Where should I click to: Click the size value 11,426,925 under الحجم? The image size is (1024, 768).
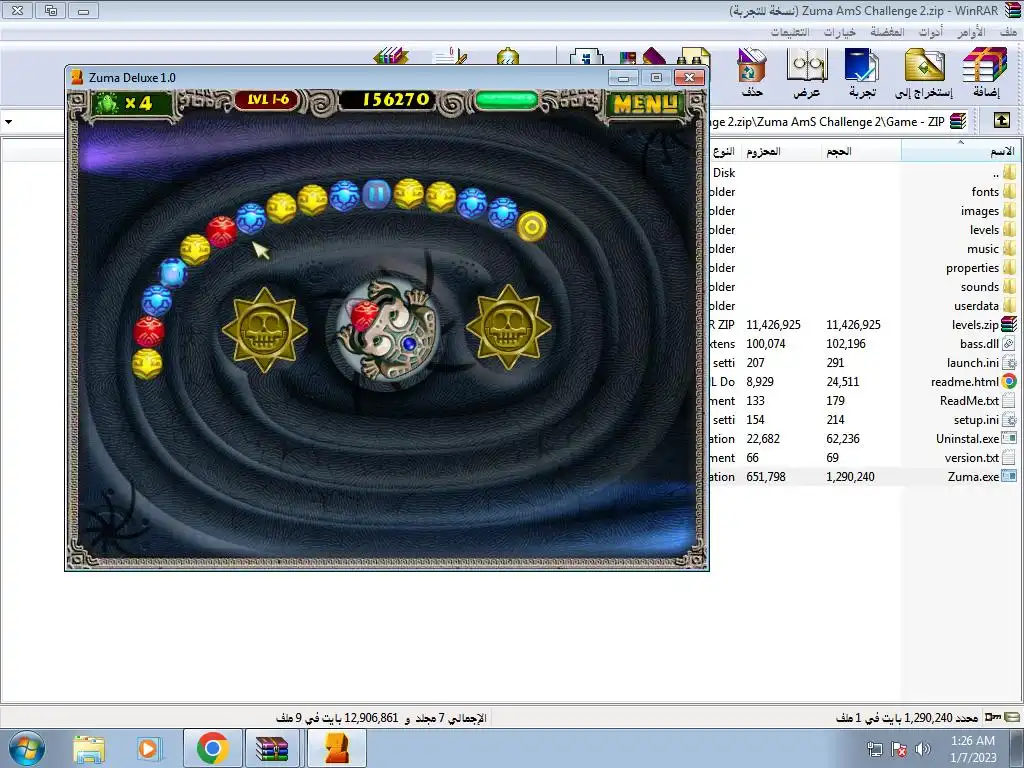click(x=854, y=325)
